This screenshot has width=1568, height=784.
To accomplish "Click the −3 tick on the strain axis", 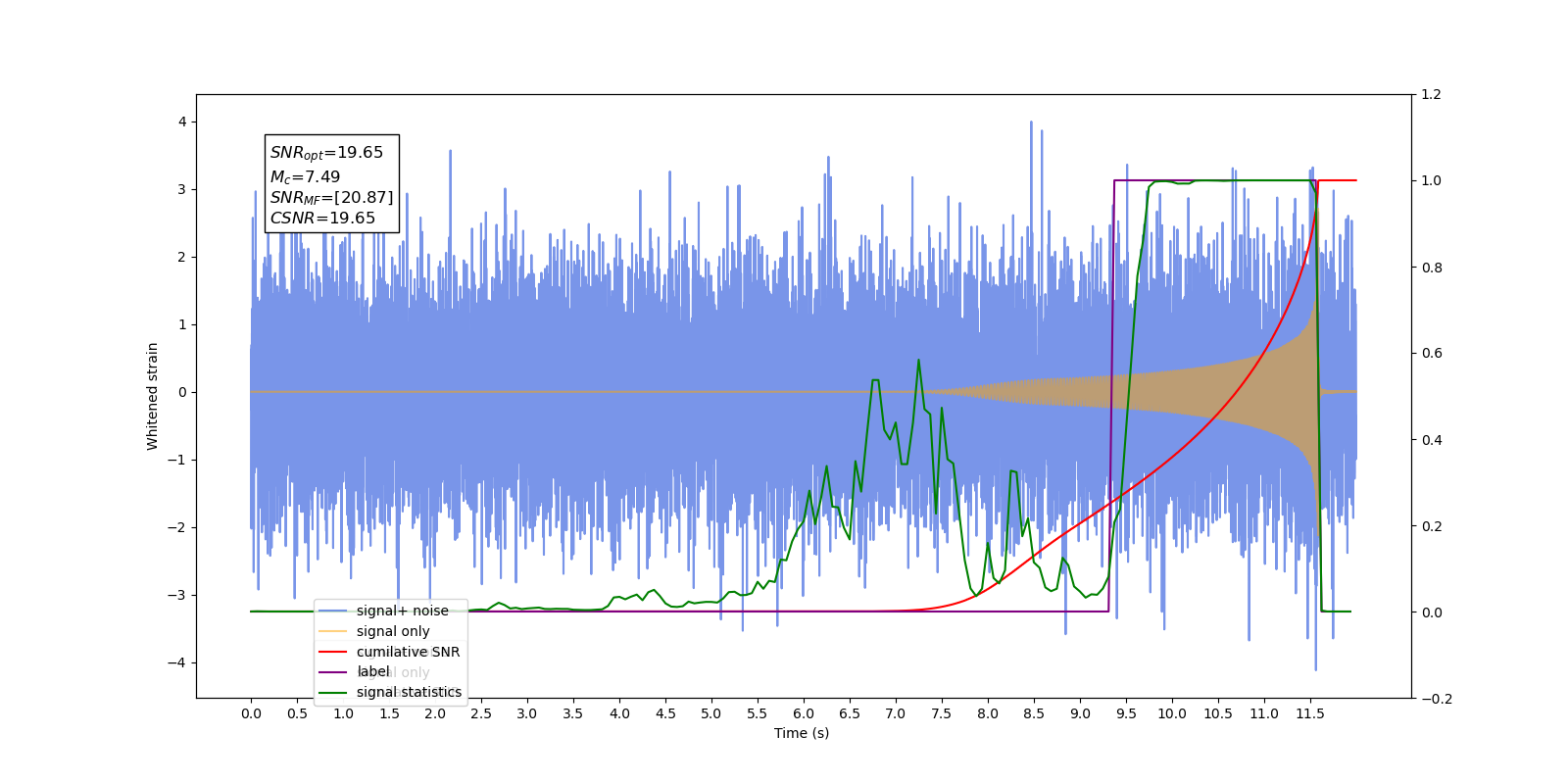I will click(x=177, y=595).
